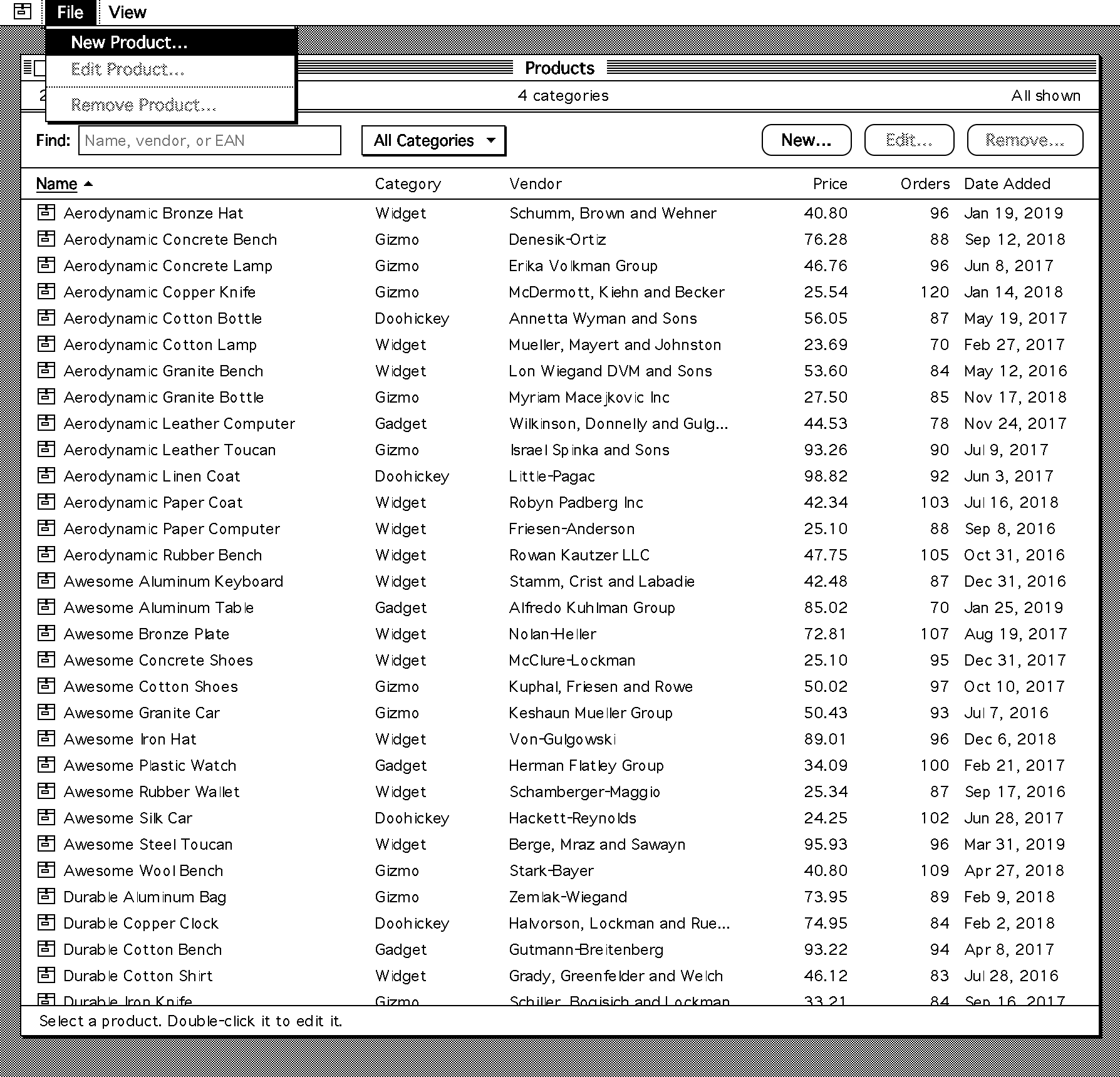Click the product icon beside Awesome Granite Car

[x=46, y=712]
